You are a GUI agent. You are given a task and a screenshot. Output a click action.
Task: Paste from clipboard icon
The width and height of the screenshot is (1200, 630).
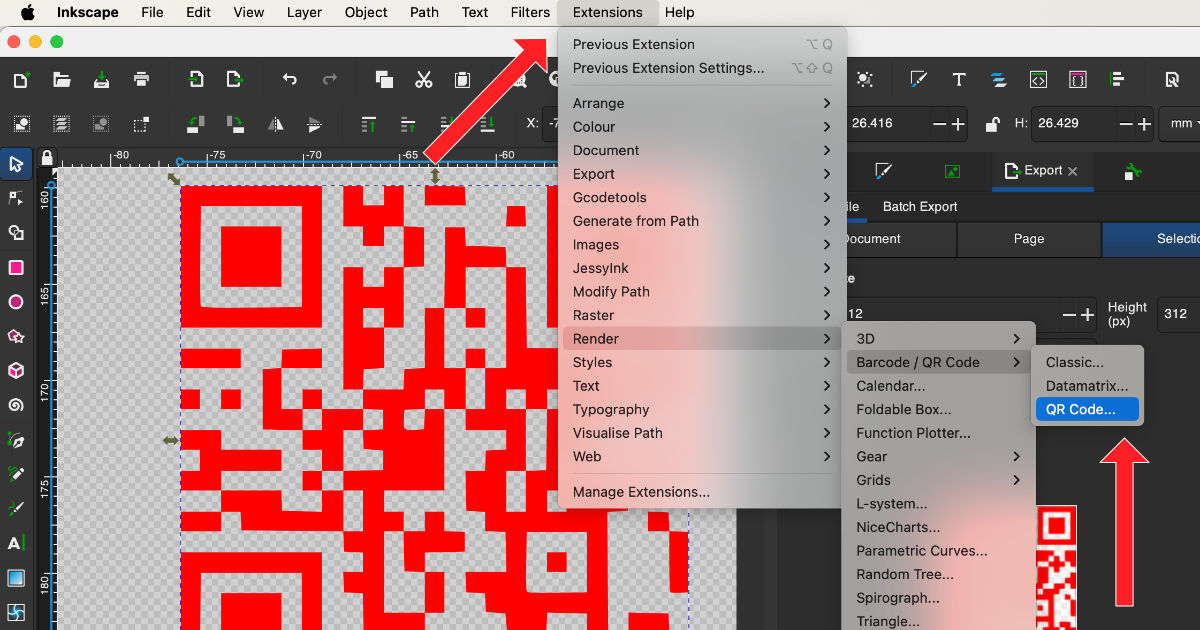coord(462,80)
